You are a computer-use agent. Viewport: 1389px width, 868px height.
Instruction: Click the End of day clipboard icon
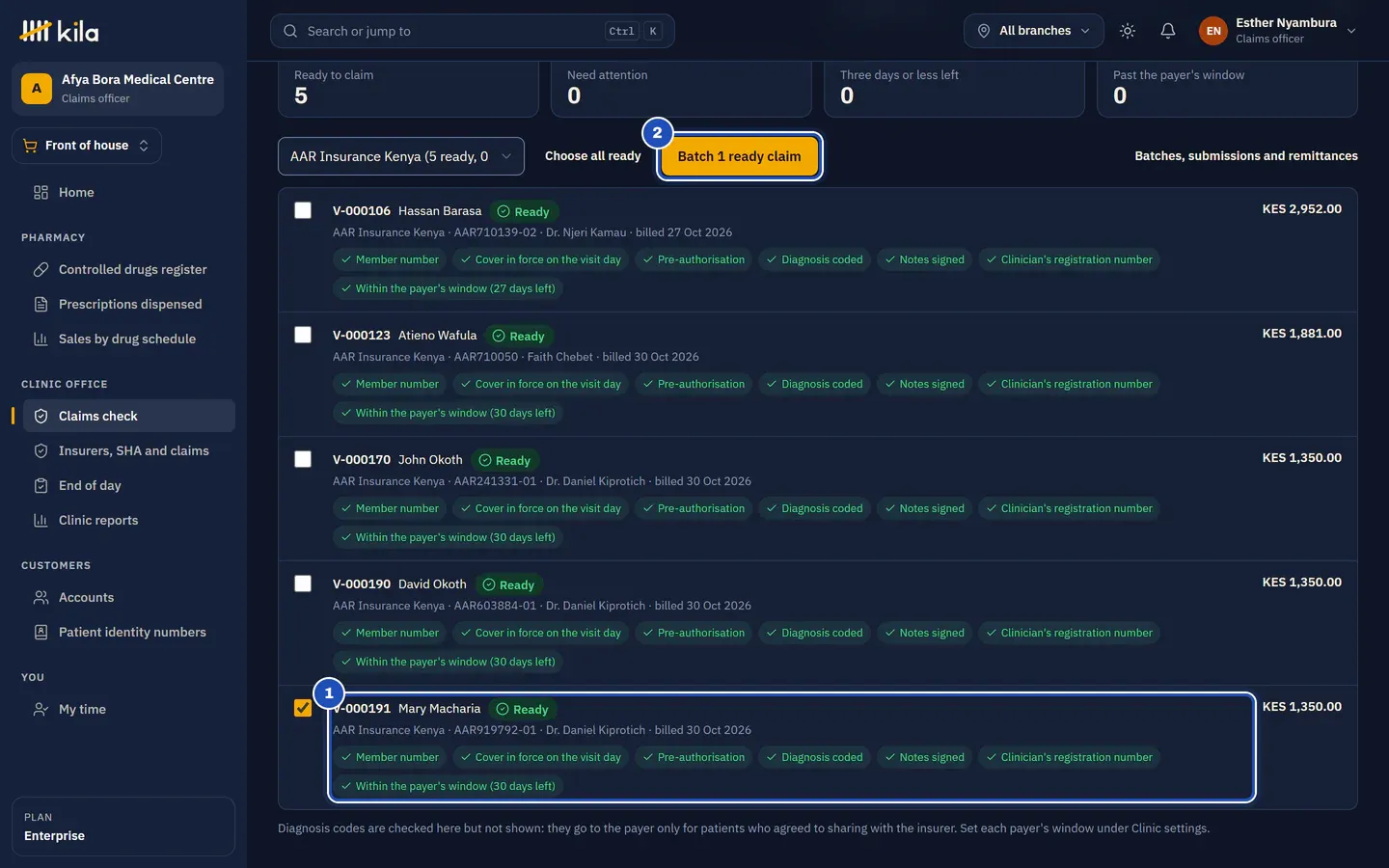tap(41, 485)
